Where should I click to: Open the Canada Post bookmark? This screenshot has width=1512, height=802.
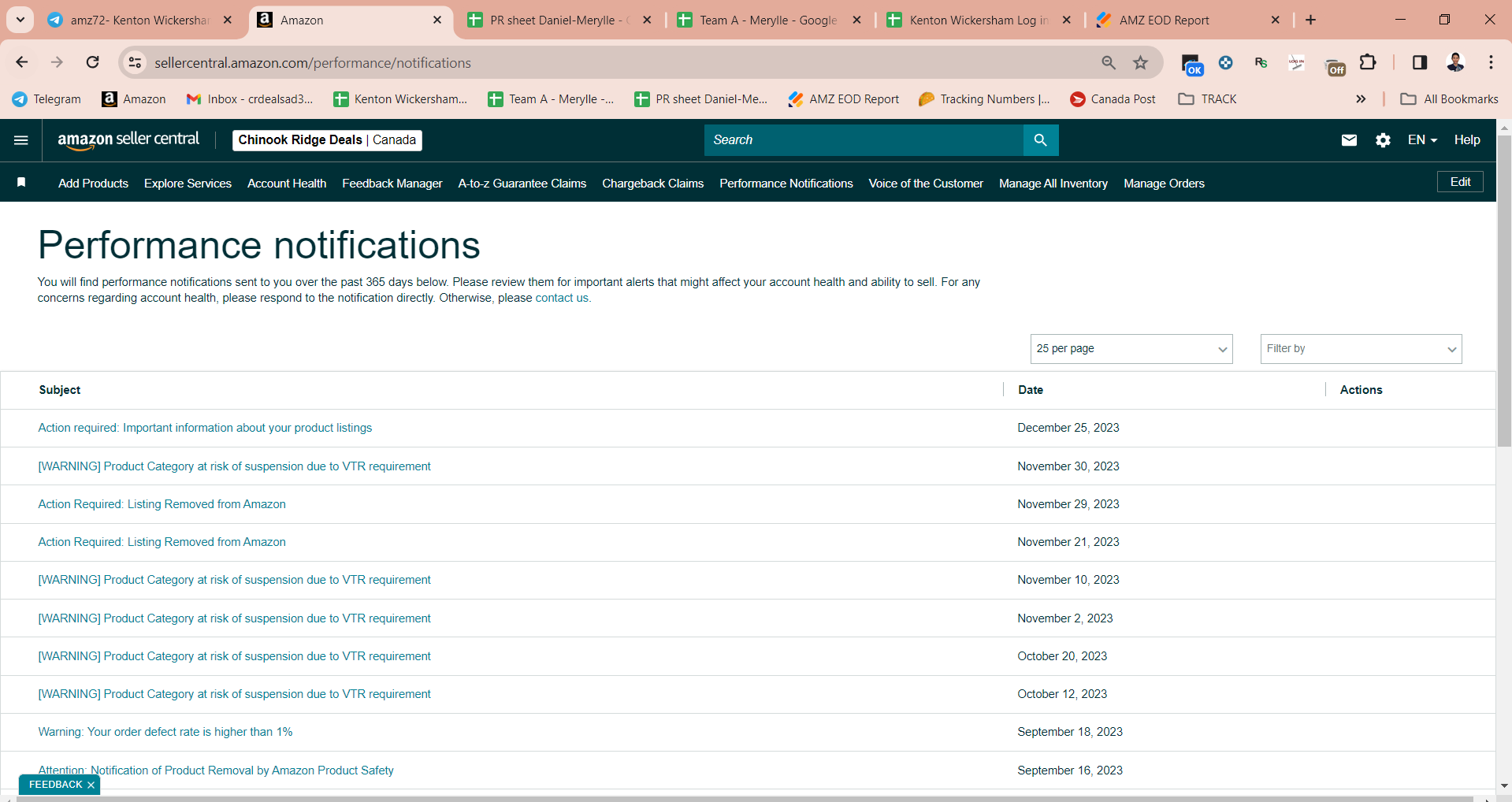pos(1113,99)
